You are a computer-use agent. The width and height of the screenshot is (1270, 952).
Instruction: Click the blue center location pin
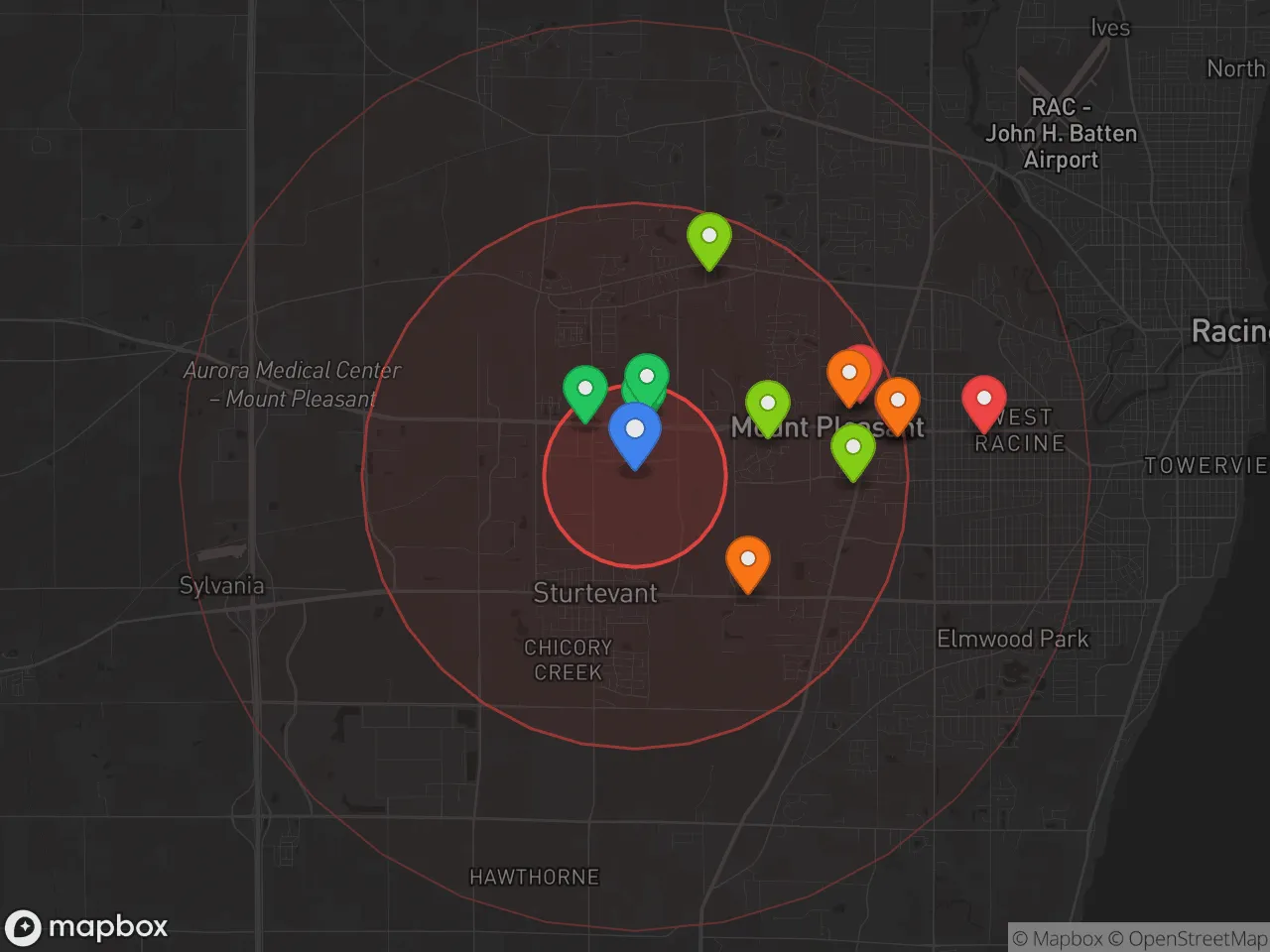point(635,432)
